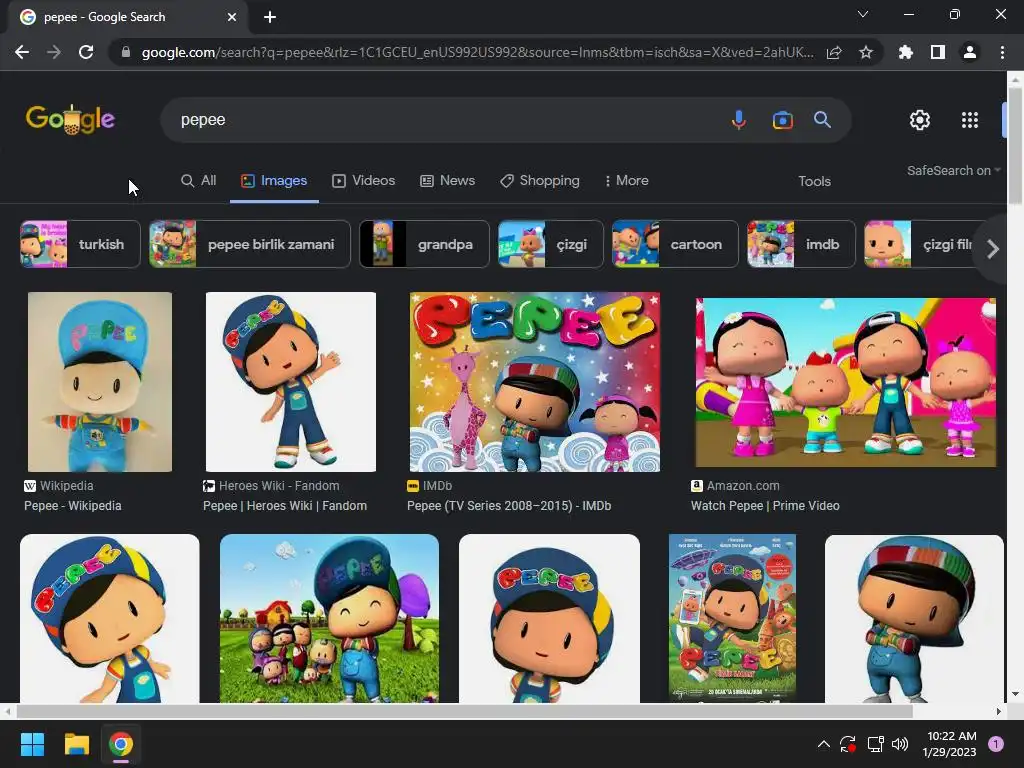This screenshot has height=768, width=1024.
Task: Open Chrome profile avatar menu
Action: click(x=970, y=52)
